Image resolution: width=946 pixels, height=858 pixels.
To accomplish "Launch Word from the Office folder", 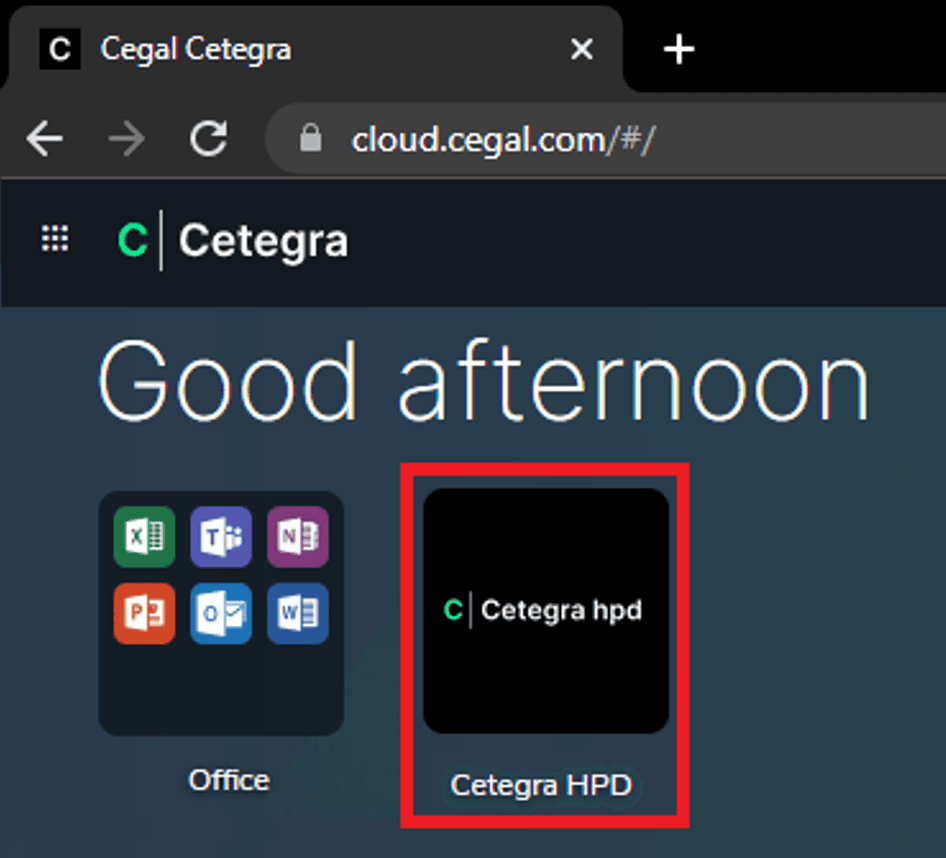I will click(x=297, y=613).
